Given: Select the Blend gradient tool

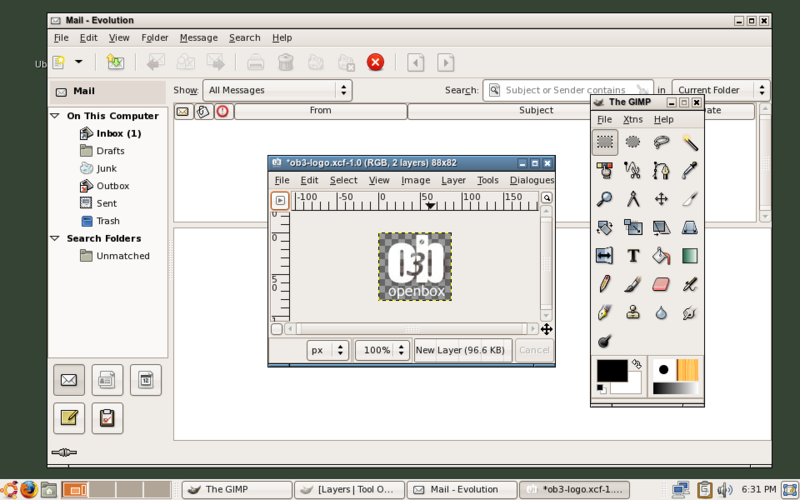Looking at the screenshot, I should pyautogui.click(x=690, y=256).
